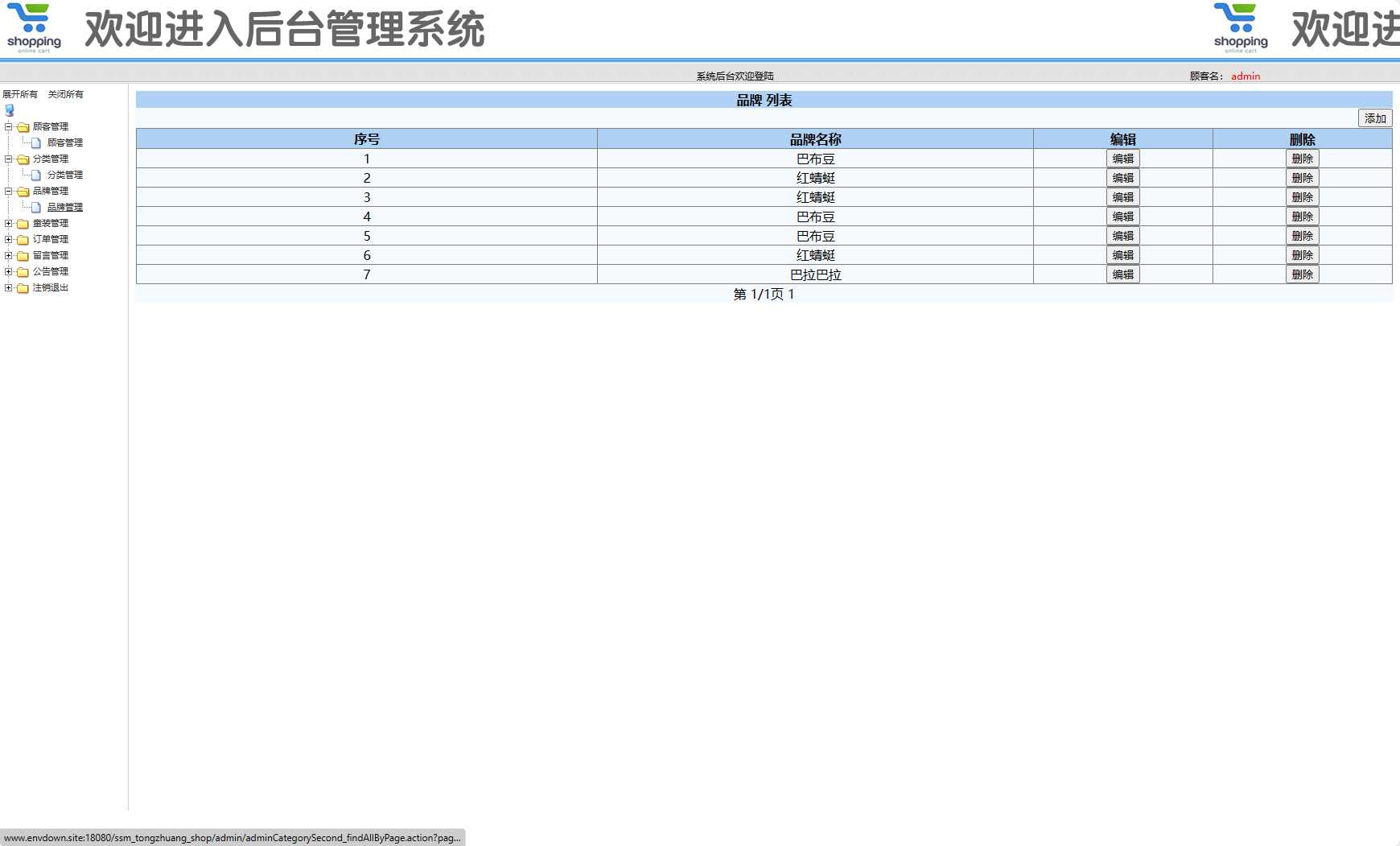The width and height of the screenshot is (1400, 846).
Task: Click the 品牌管理 document icon in the tree
Action: point(37,207)
